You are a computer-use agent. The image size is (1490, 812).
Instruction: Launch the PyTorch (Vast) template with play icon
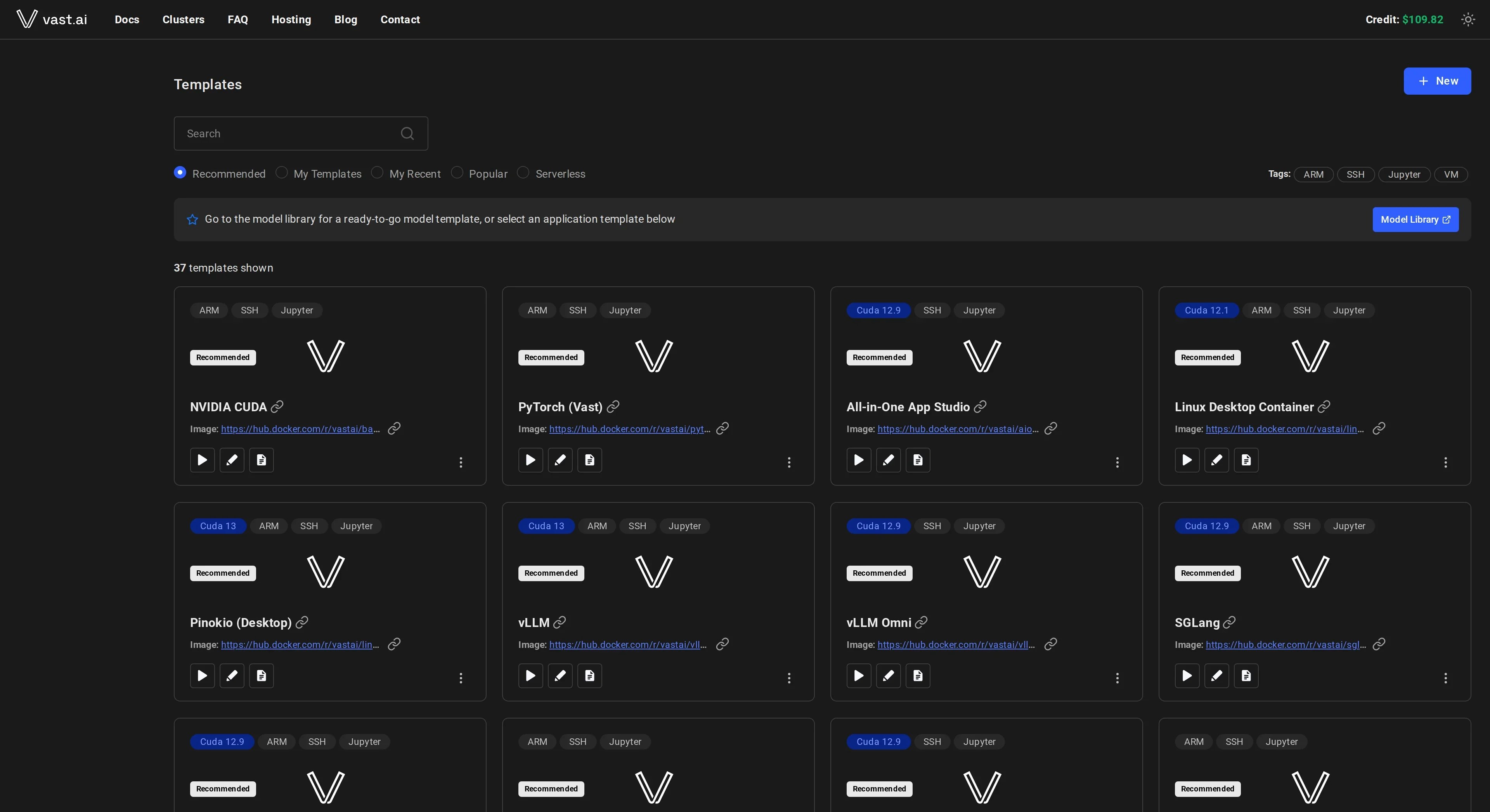(x=530, y=461)
